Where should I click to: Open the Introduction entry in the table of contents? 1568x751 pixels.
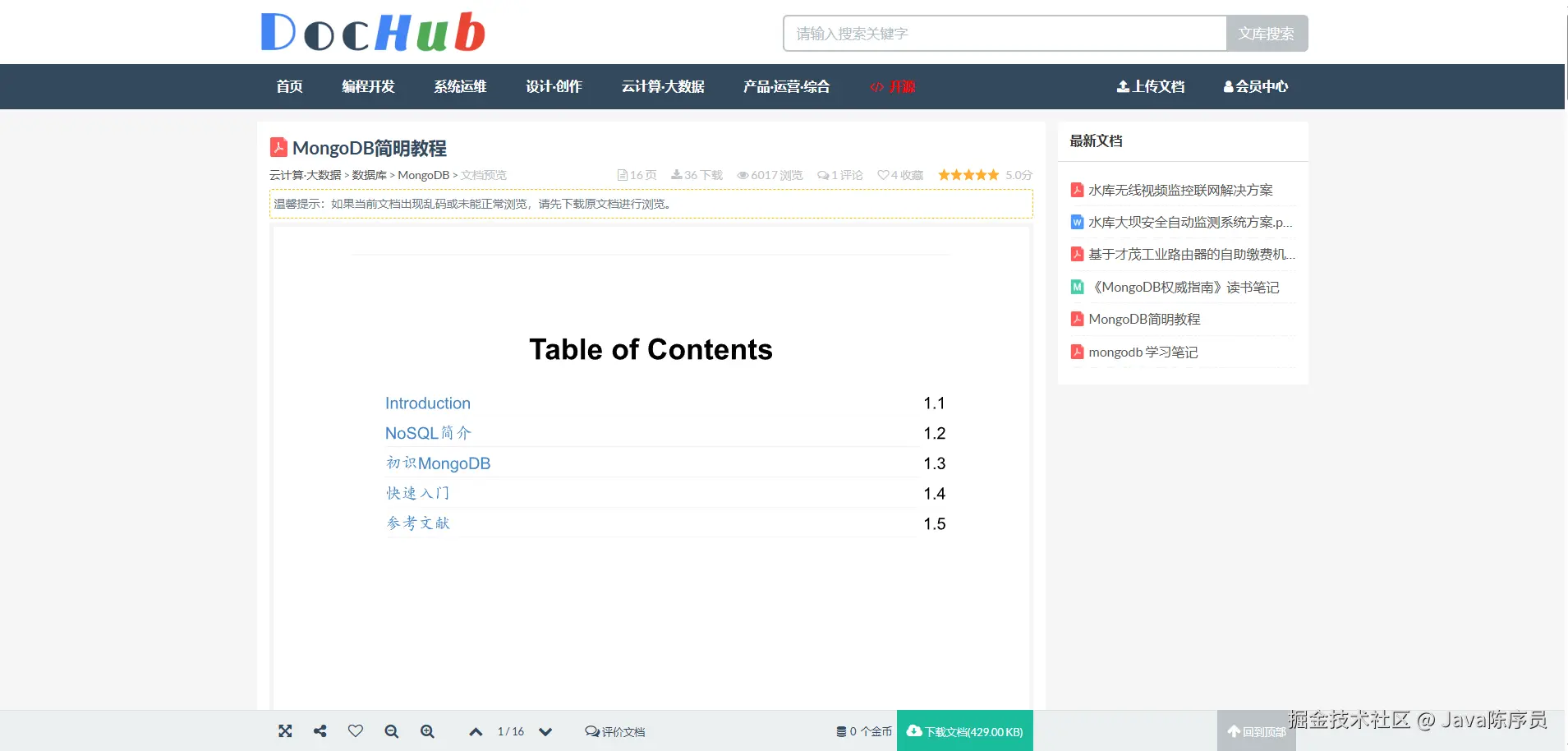pos(428,403)
